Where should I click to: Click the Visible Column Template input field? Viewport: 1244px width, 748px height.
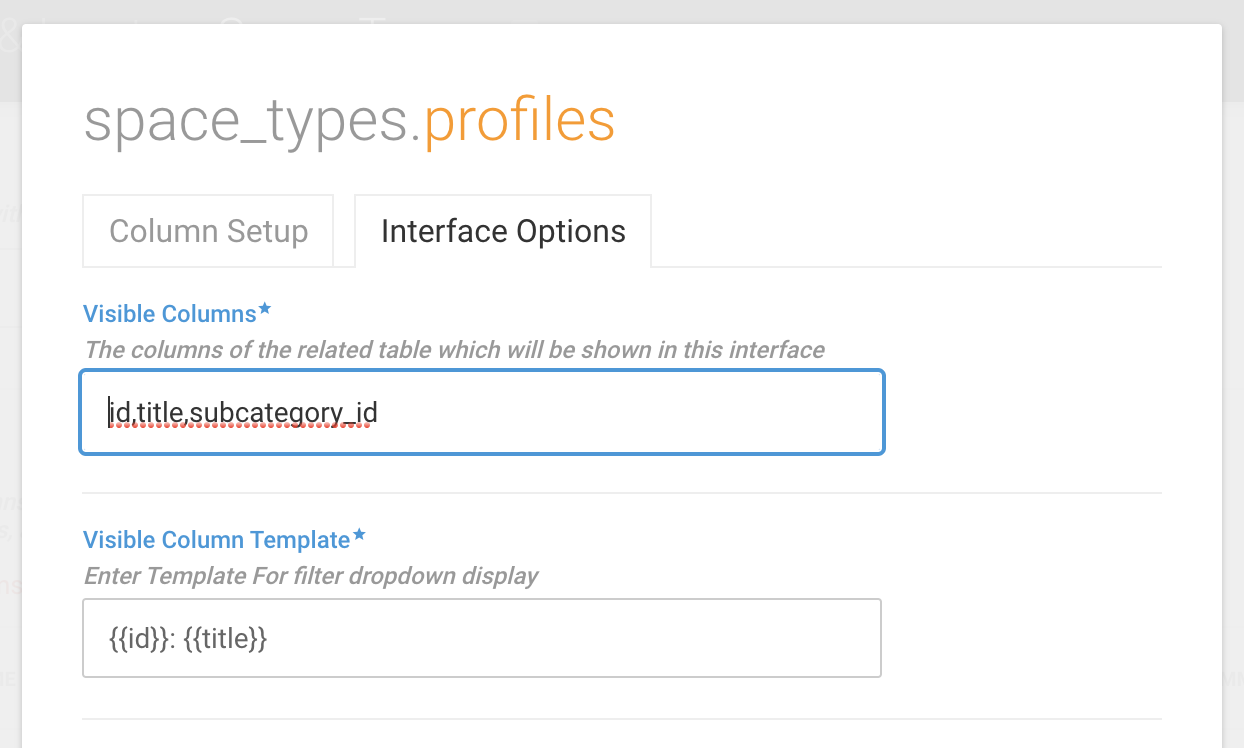tap(482, 638)
